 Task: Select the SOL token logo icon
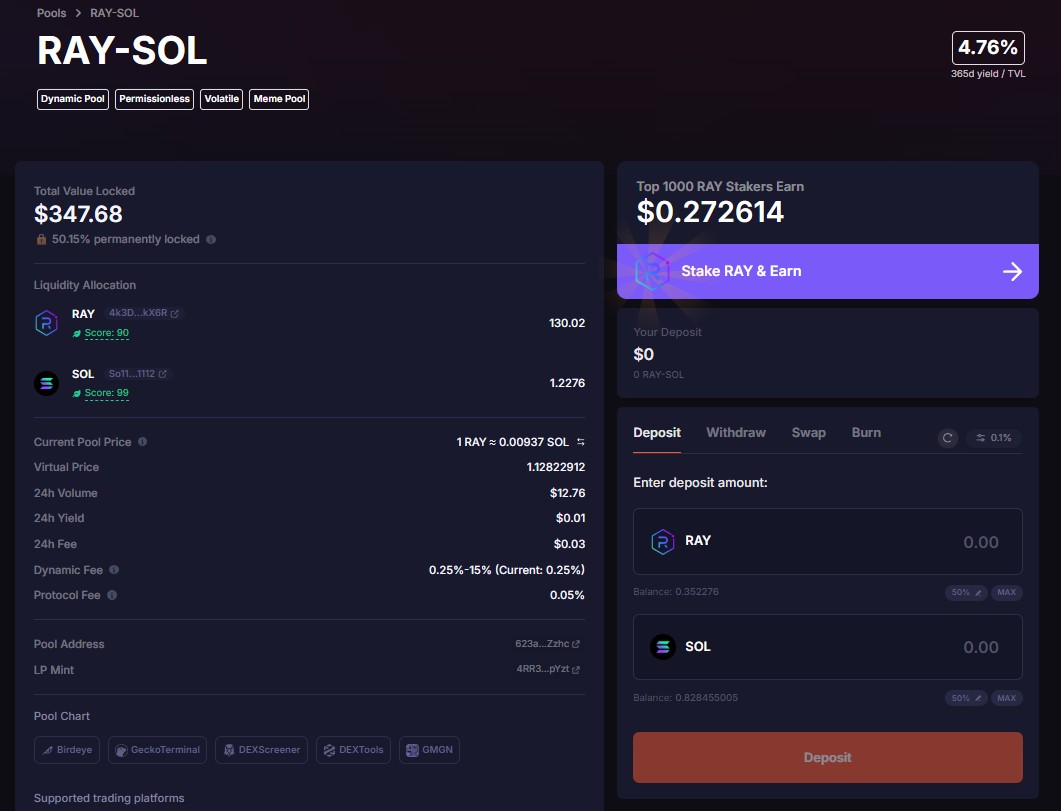[x=44, y=382]
